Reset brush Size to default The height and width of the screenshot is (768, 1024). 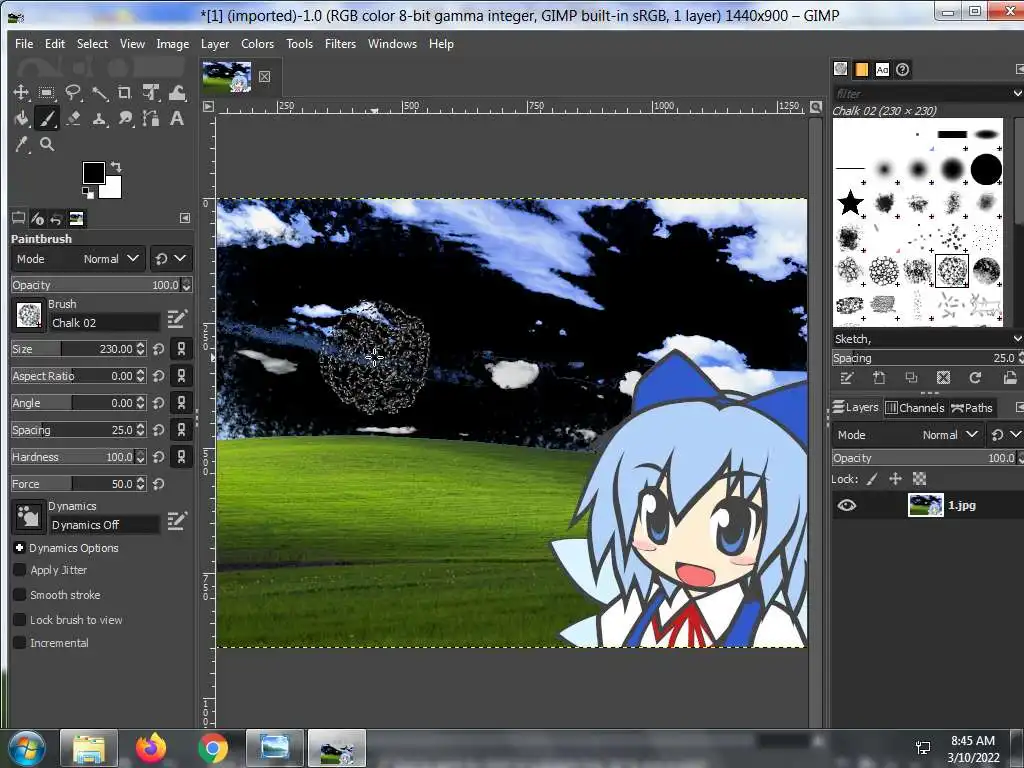159,349
